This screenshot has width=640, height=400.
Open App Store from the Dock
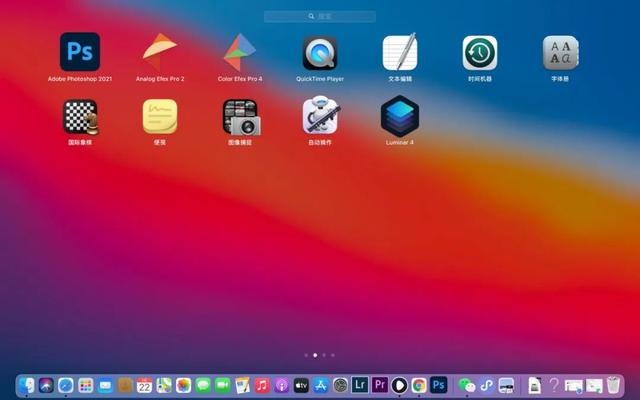320,385
